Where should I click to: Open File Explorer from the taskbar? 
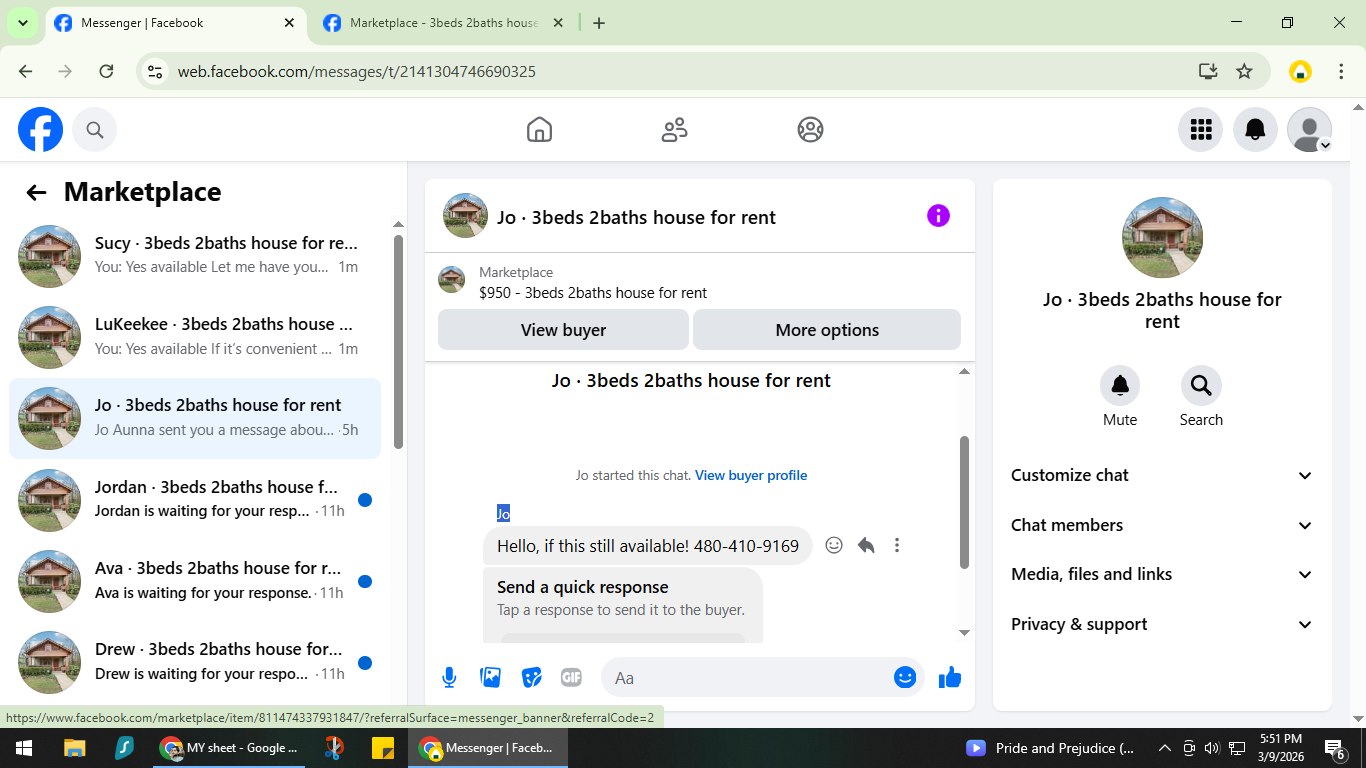(74, 748)
